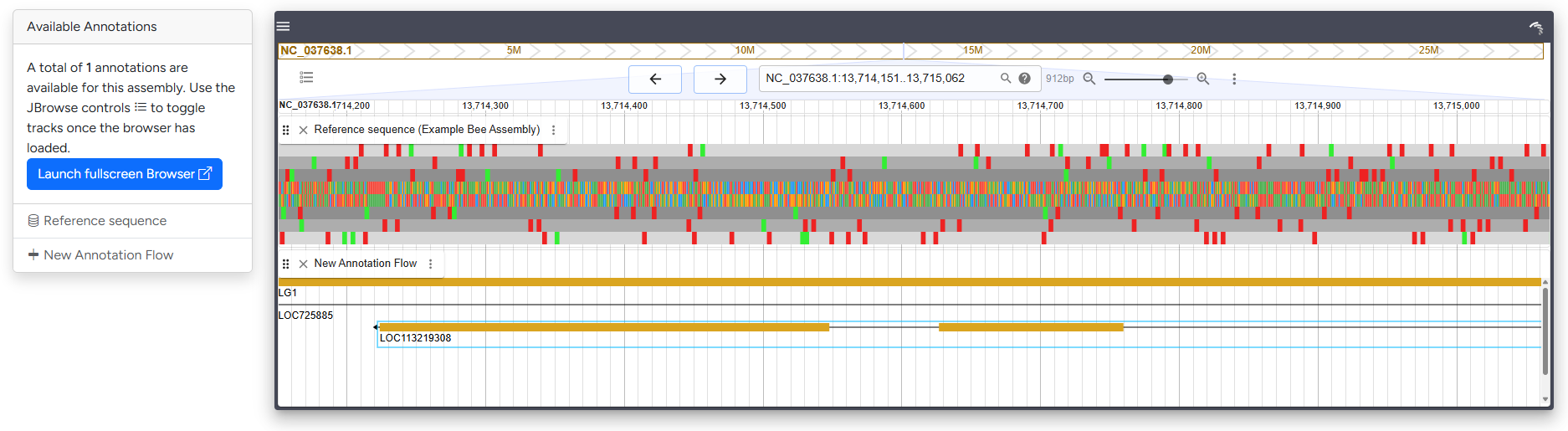Pan the view left with the back arrow

tap(655, 79)
